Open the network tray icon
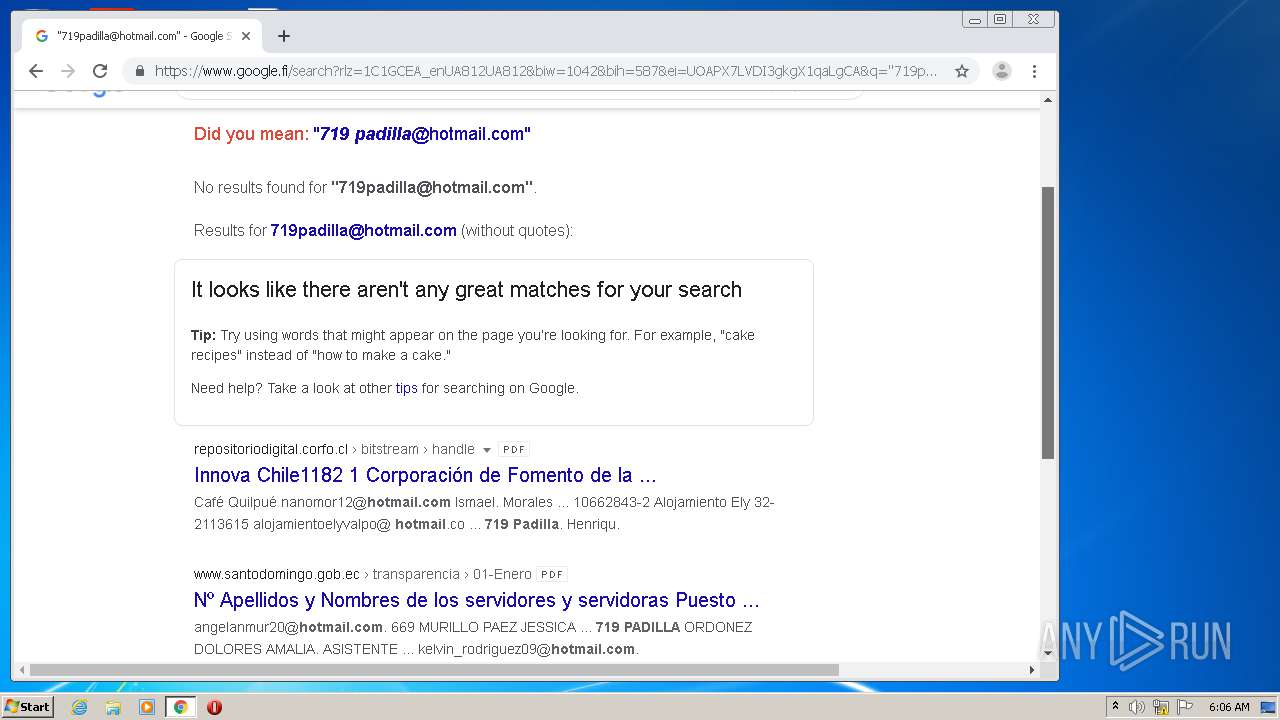1280x720 pixels. pyautogui.click(x=1161, y=707)
